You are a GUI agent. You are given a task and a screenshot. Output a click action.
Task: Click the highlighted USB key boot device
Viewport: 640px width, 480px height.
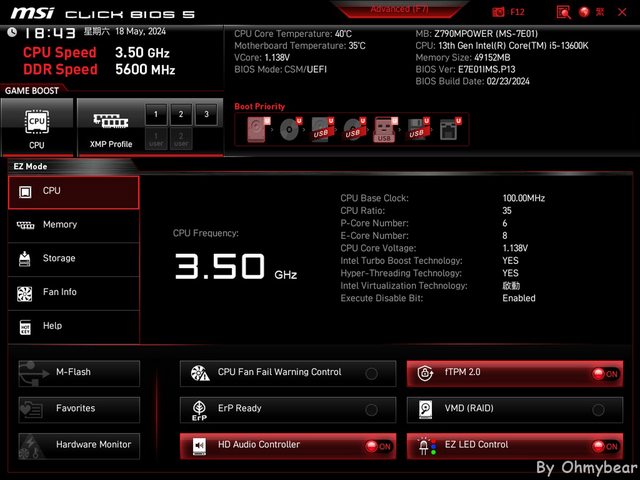(385, 129)
